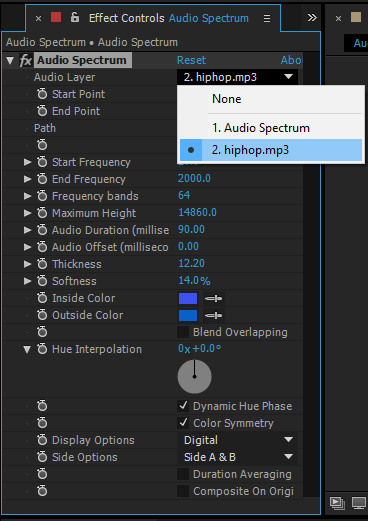Expand Start Frequency property
The width and height of the screenshot is (368, 521).
click(27, 162)
